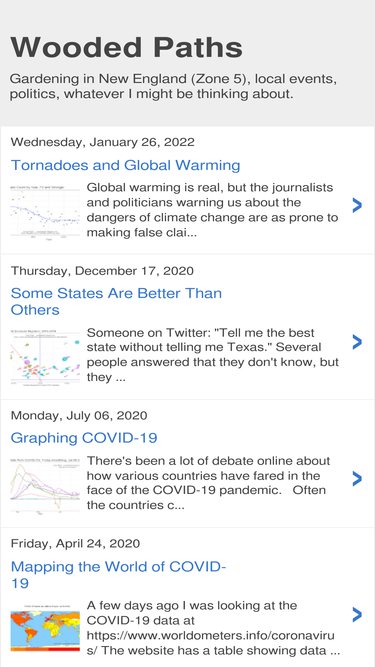The height and width of the screenshot is (667, 375).
Task: Open the chevron arrow beside the Some States post
Action: (x=357, y=342)
